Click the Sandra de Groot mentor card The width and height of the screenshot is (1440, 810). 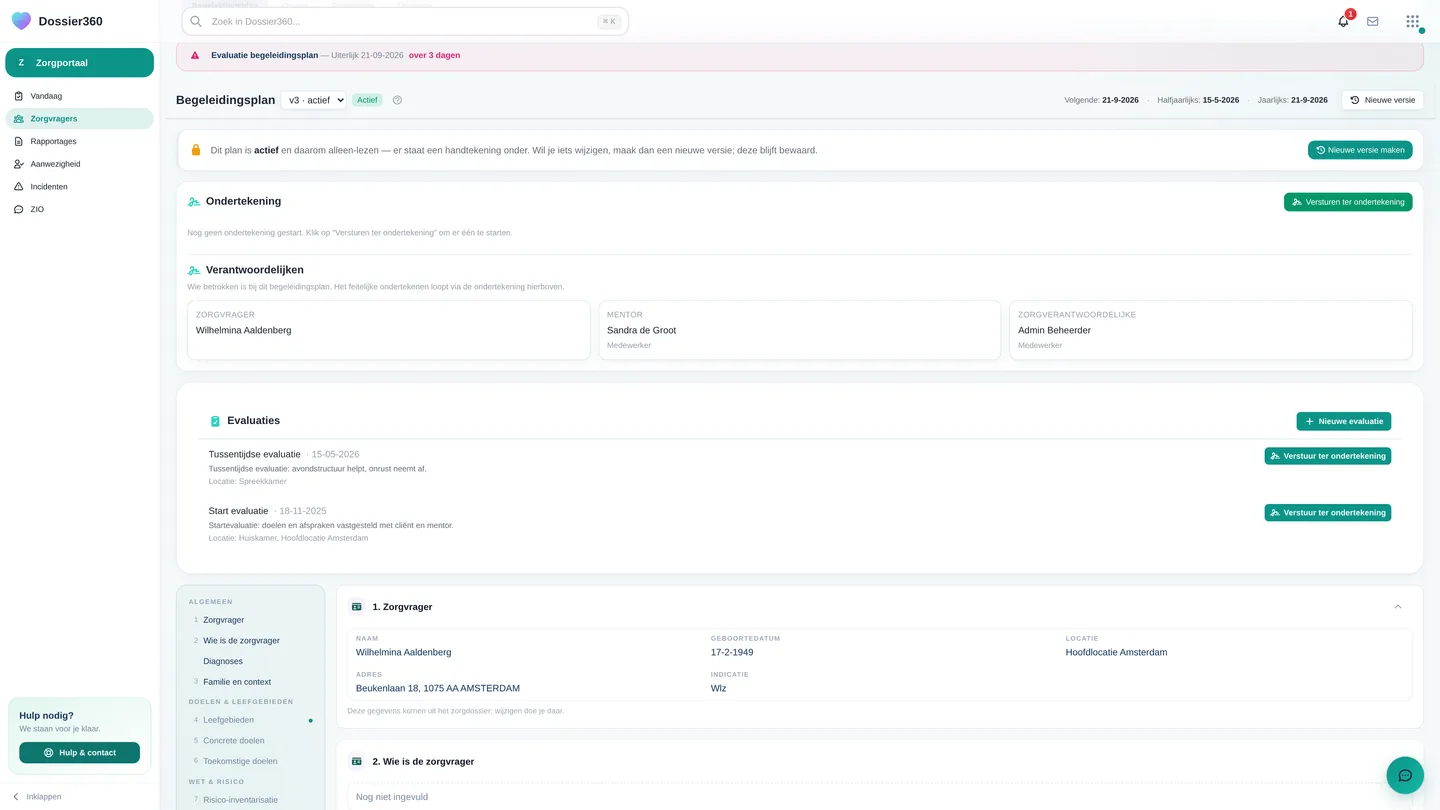coord(800,330)
